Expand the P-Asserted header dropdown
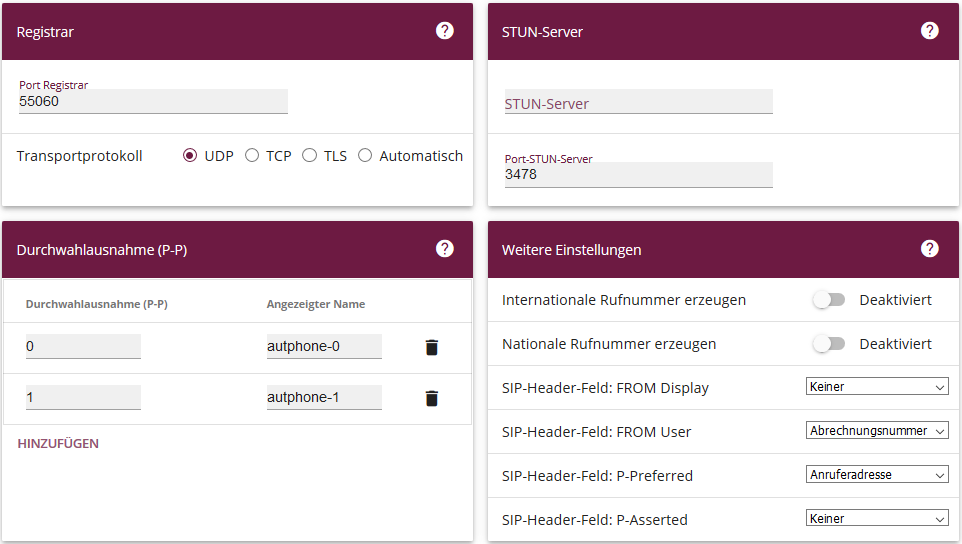This screenshot has height=544, width=962. 876,519
